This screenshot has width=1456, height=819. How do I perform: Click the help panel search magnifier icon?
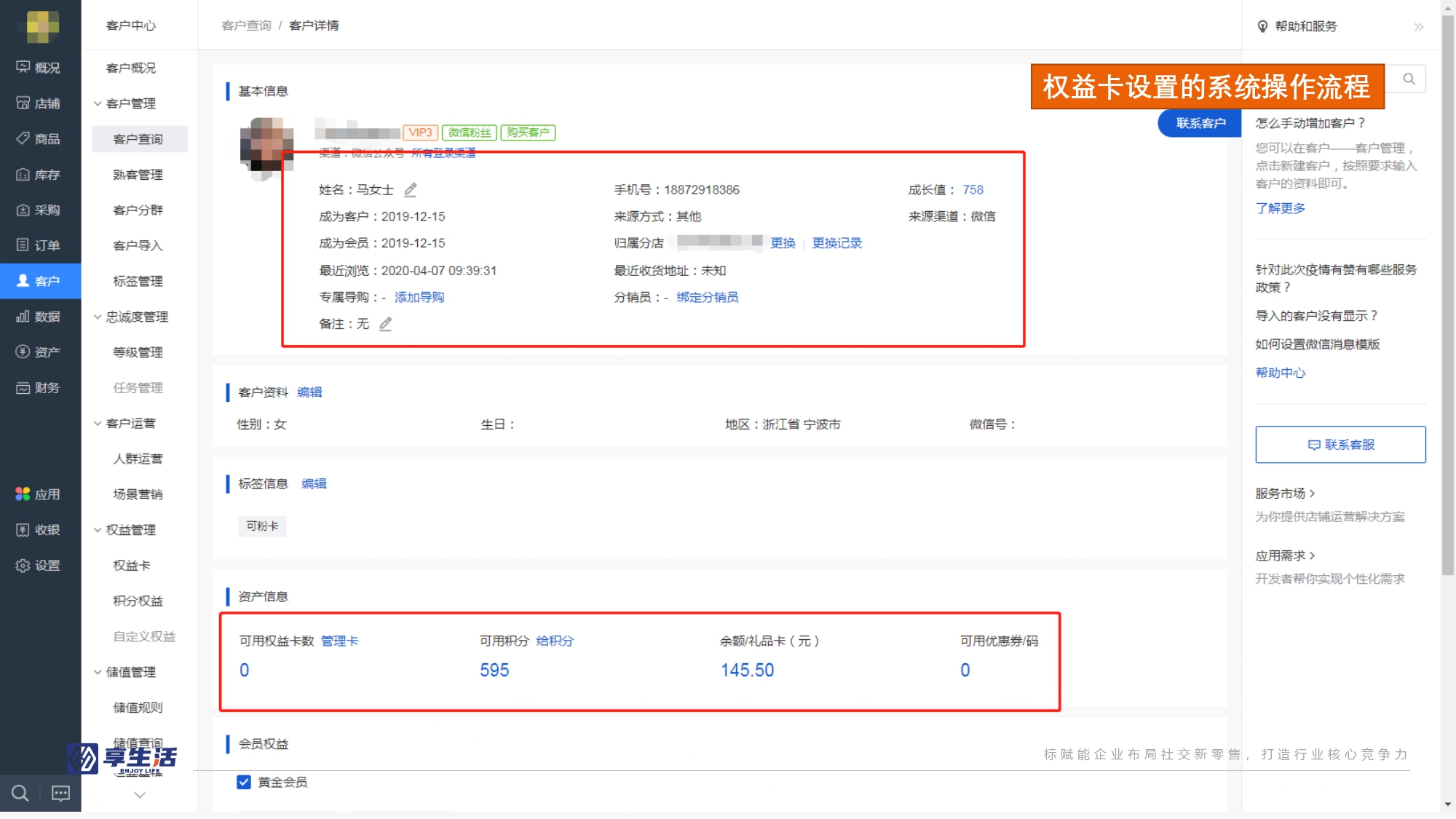1409,79
